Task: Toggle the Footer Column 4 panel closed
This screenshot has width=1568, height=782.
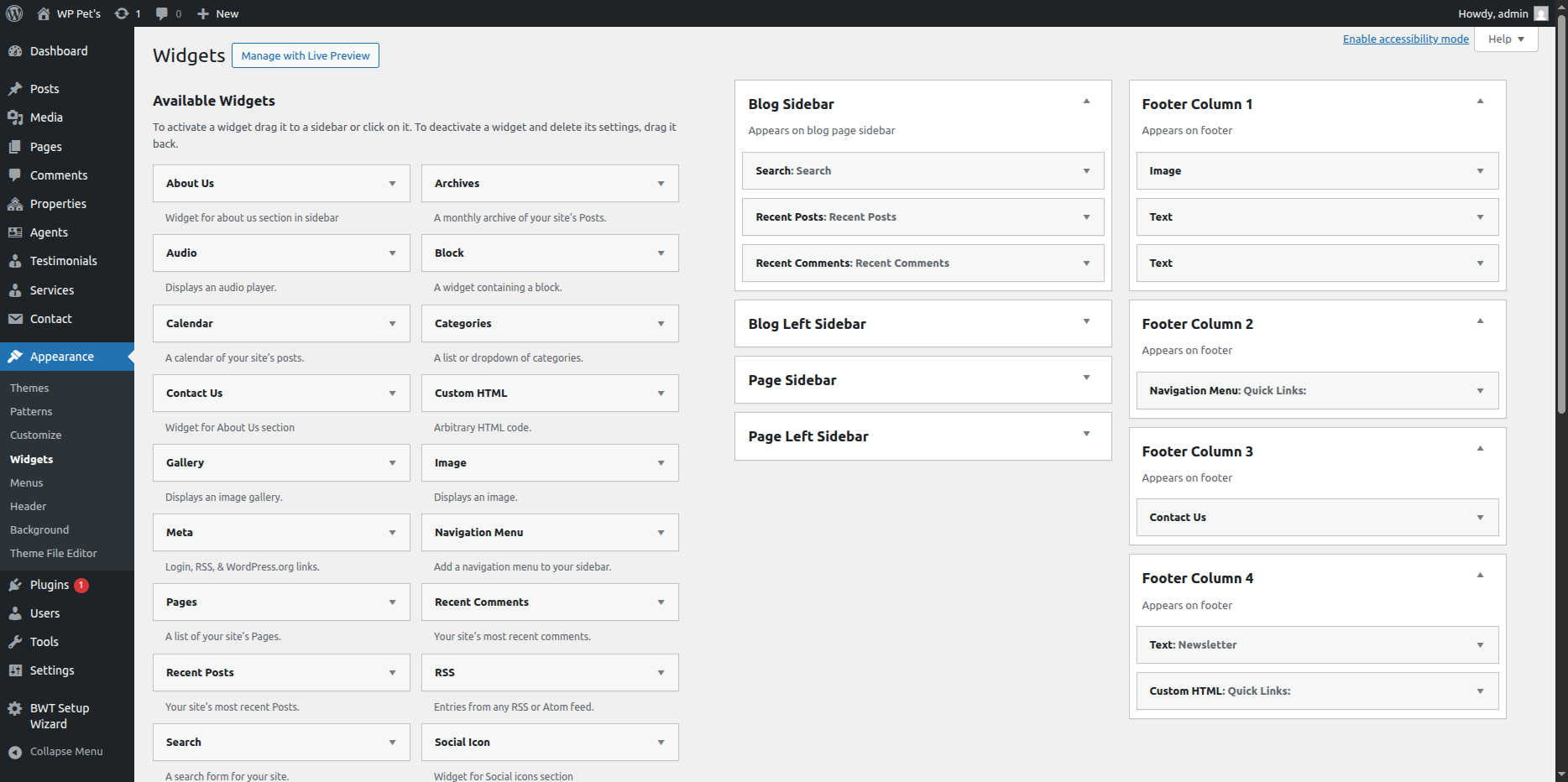Action: click(1480, 576)
